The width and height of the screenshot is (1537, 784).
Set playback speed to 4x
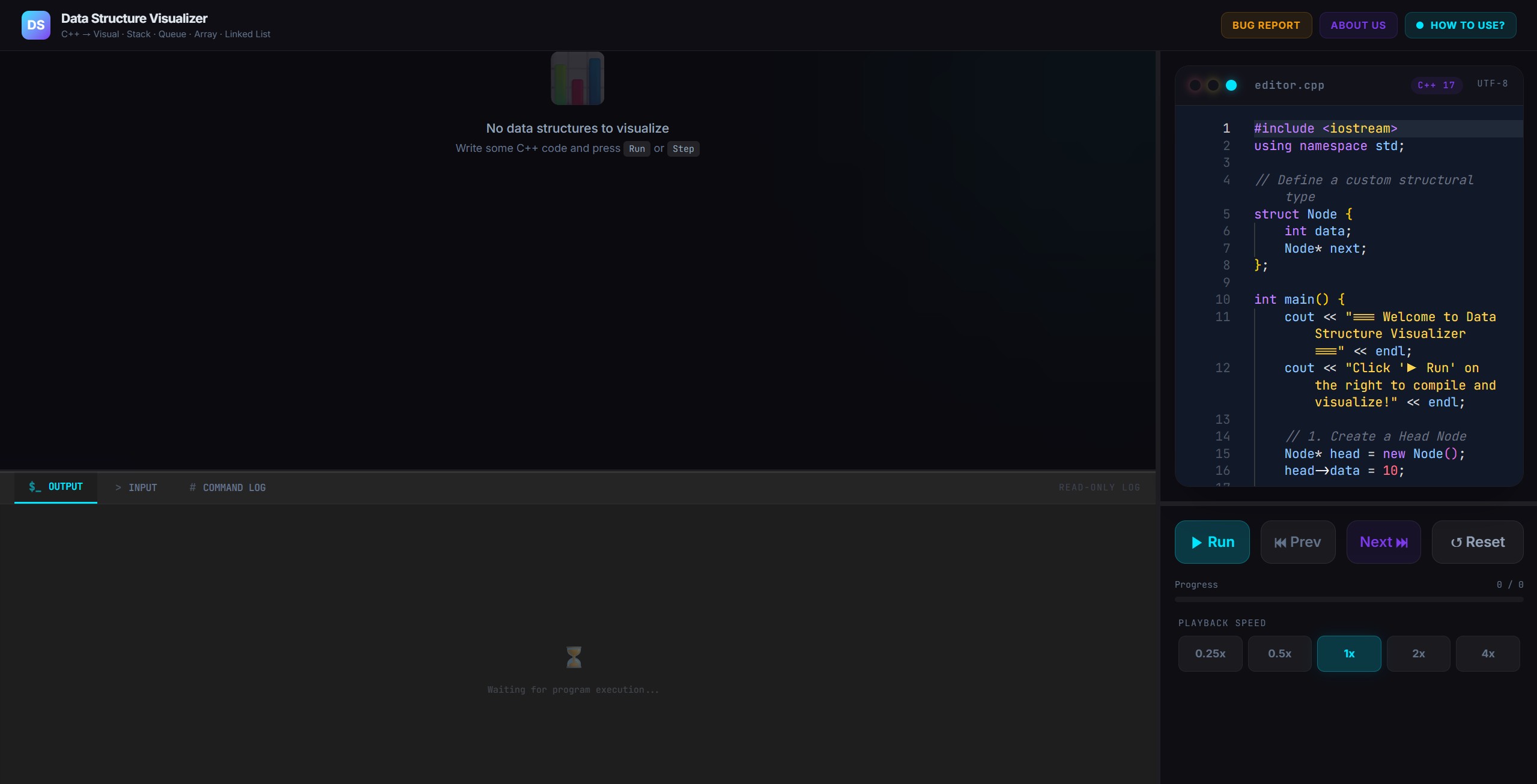click(x=1488, y=653)
